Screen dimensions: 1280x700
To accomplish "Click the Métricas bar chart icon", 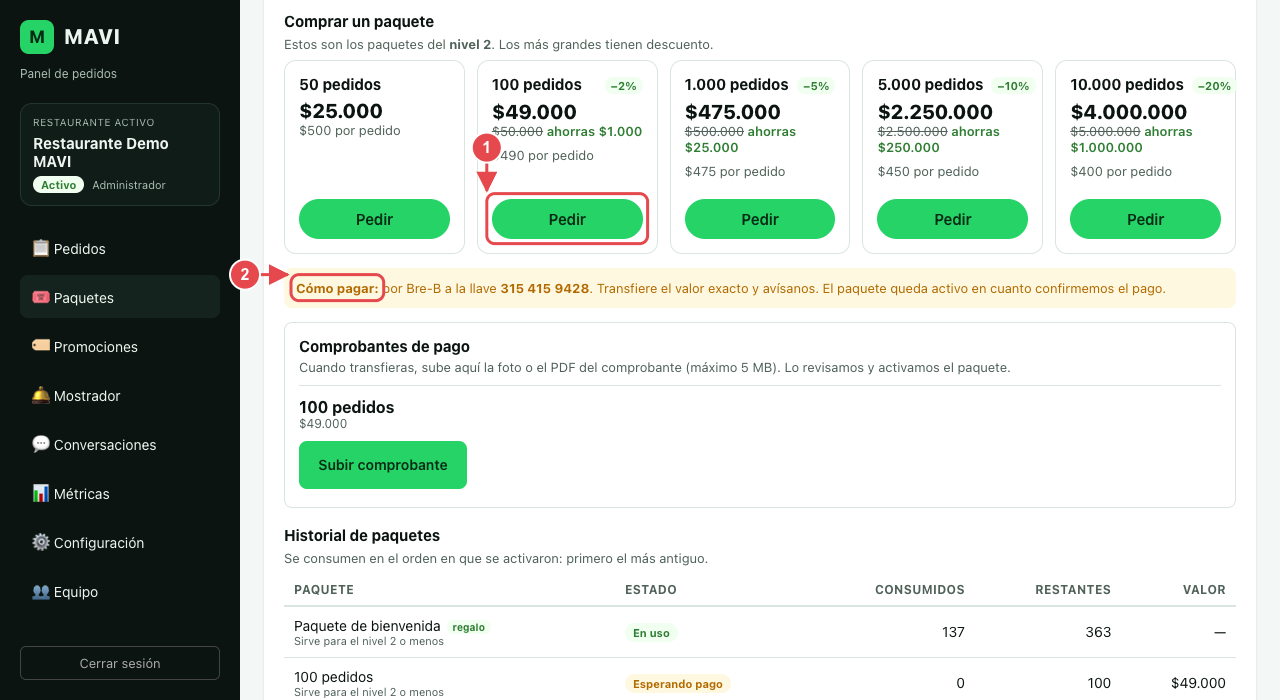I will pyautogui.click(x=41, y=493).
